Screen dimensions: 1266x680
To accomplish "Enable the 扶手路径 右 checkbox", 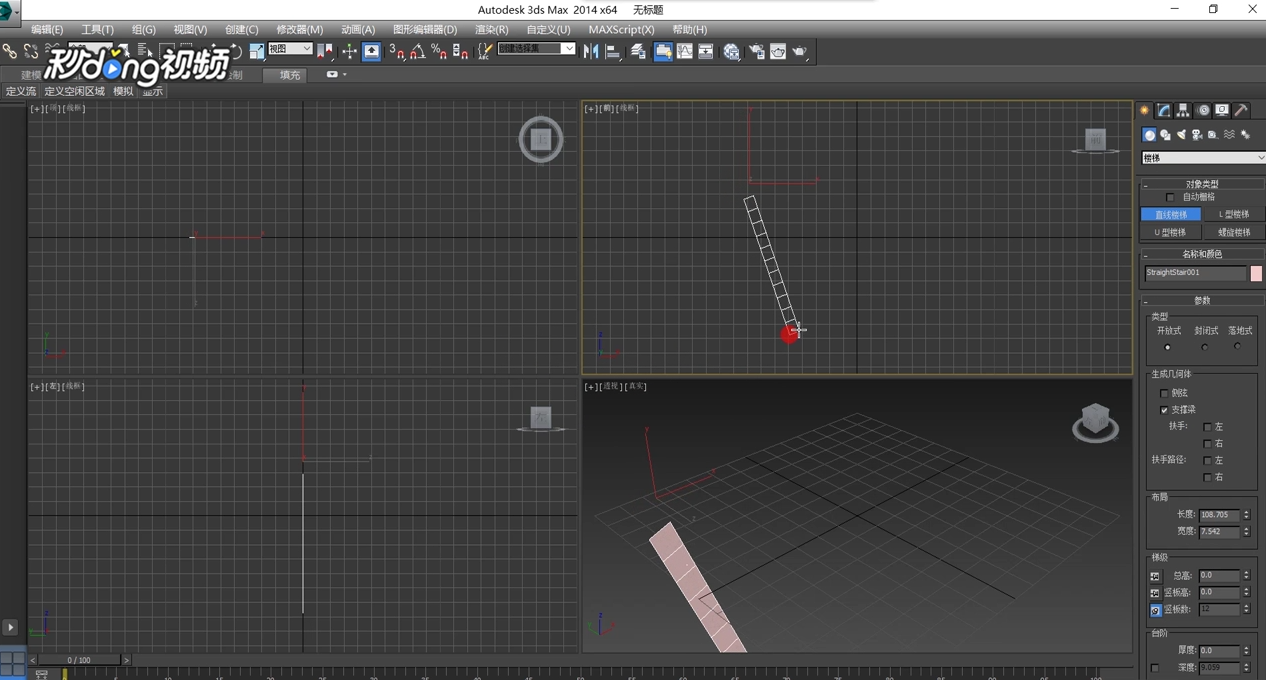I will tap(1207, 477).
